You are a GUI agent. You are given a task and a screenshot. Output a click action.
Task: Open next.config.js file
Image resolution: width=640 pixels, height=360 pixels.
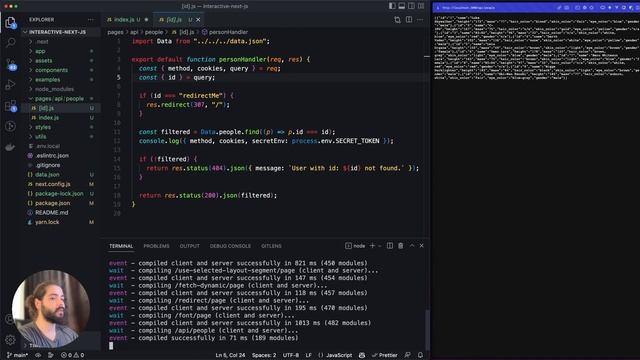click(x=53, y=184)
